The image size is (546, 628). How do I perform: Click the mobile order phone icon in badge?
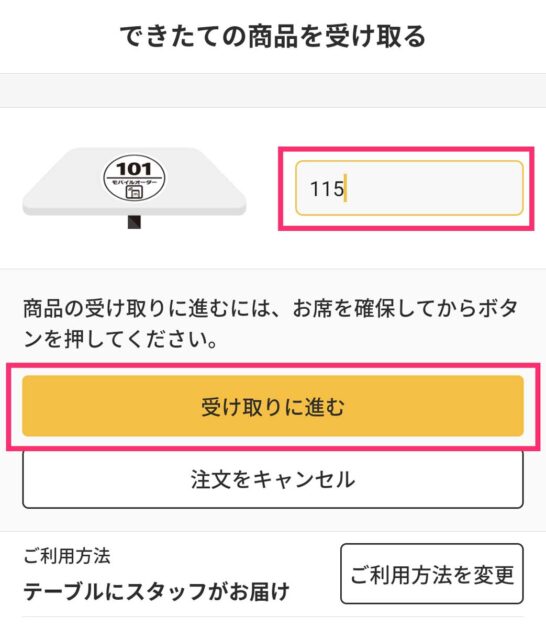click(134, 192)
